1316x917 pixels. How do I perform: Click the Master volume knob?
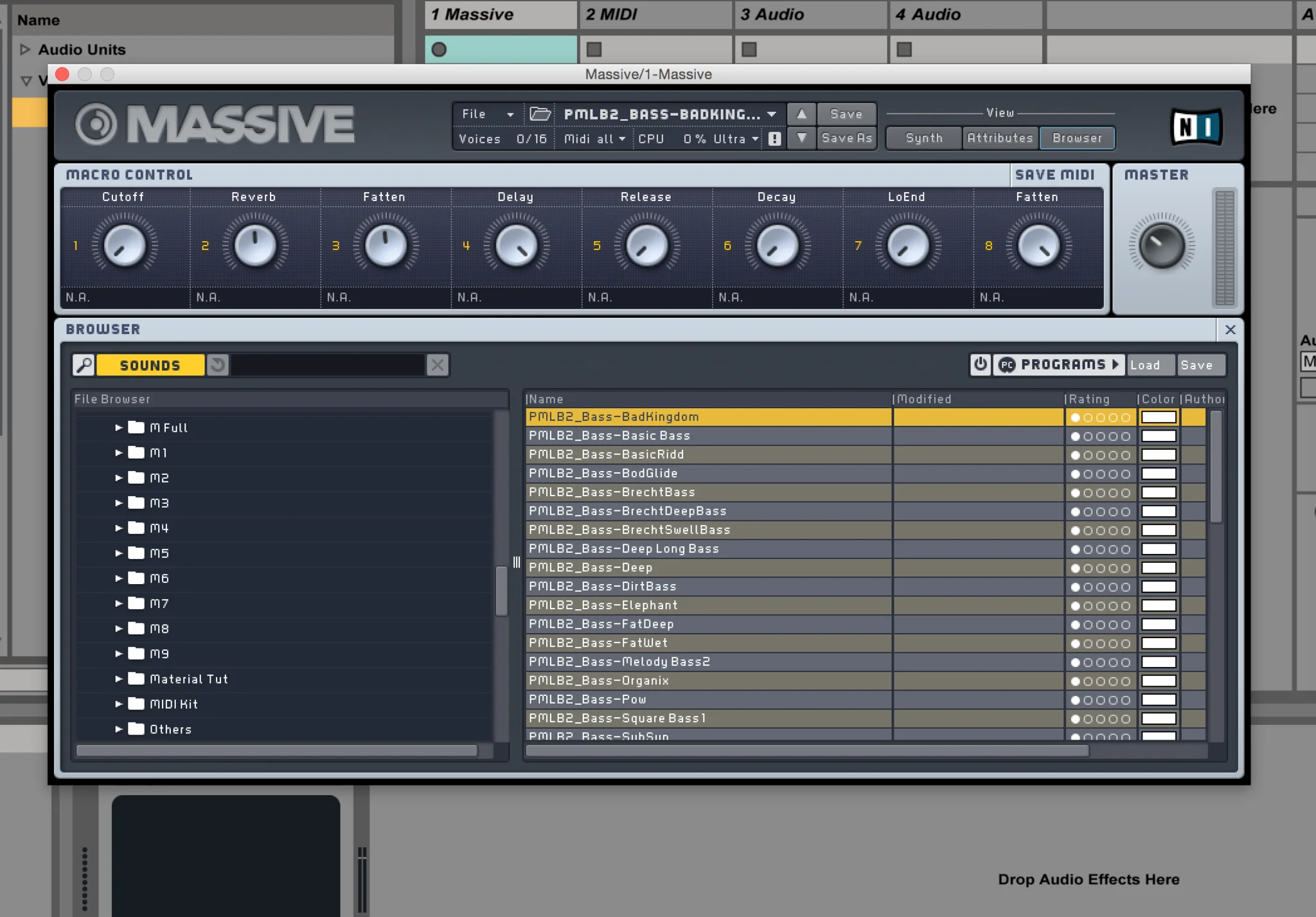[x=1161, y=245]
